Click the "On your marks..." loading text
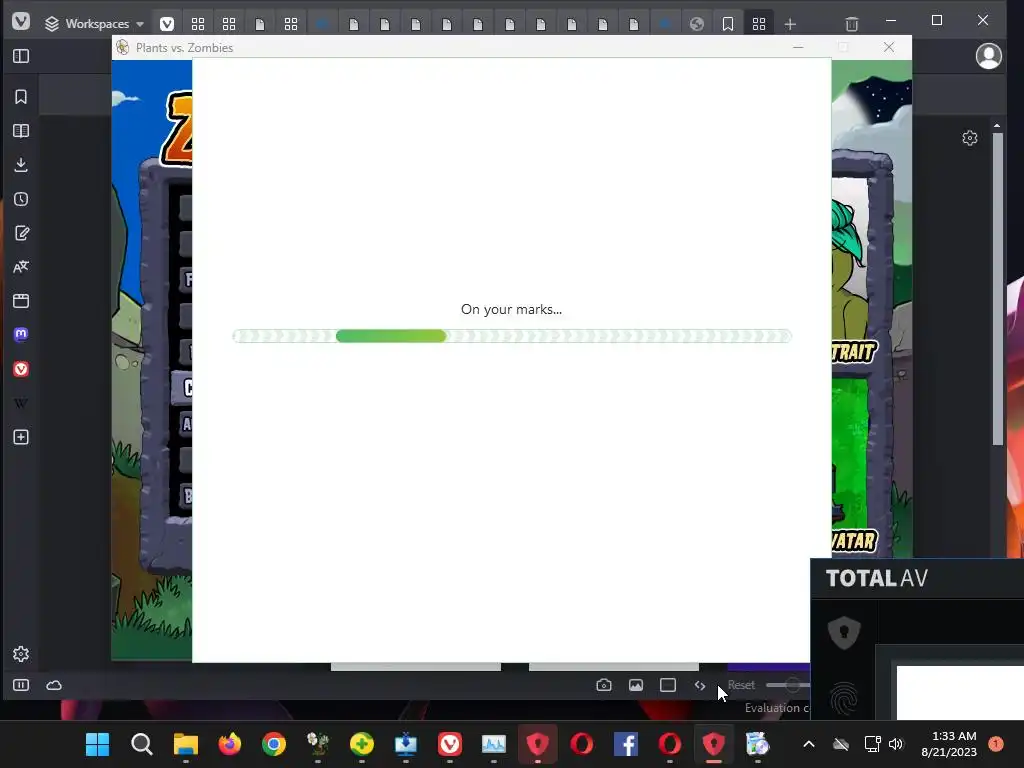Screen dimensions: 1024x768 (x=511, y=310)
